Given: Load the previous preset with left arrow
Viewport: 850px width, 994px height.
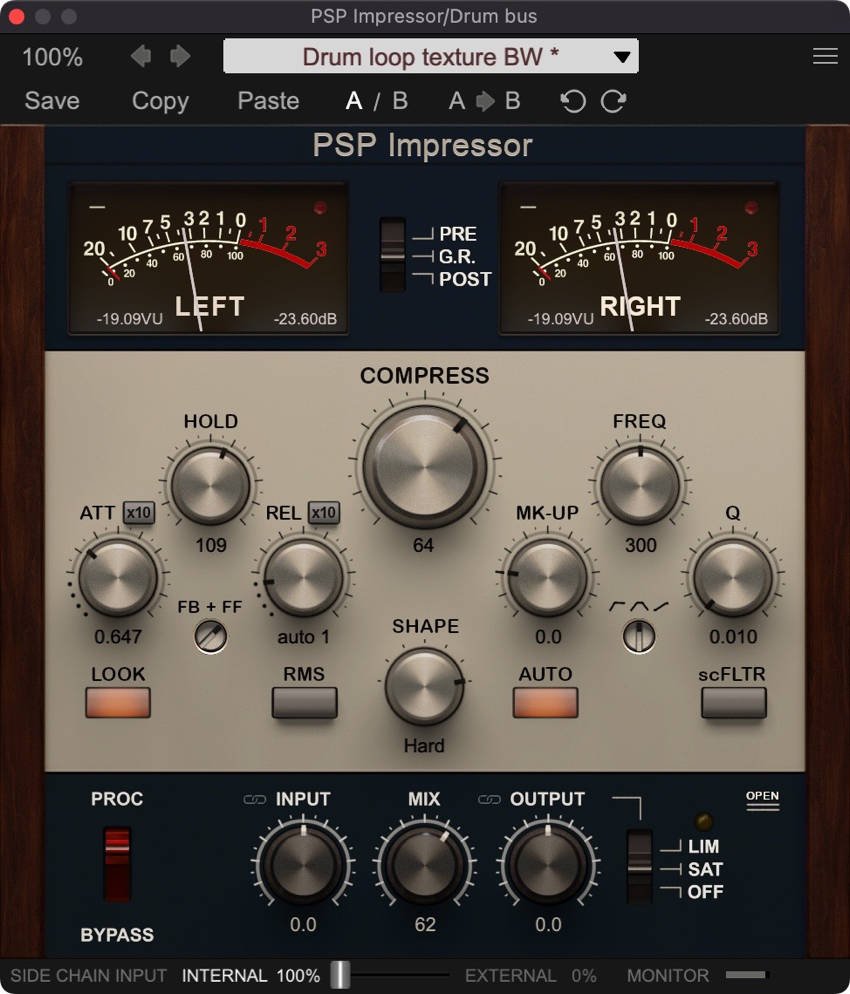Looking at the screenshot, I should (141, 56).
